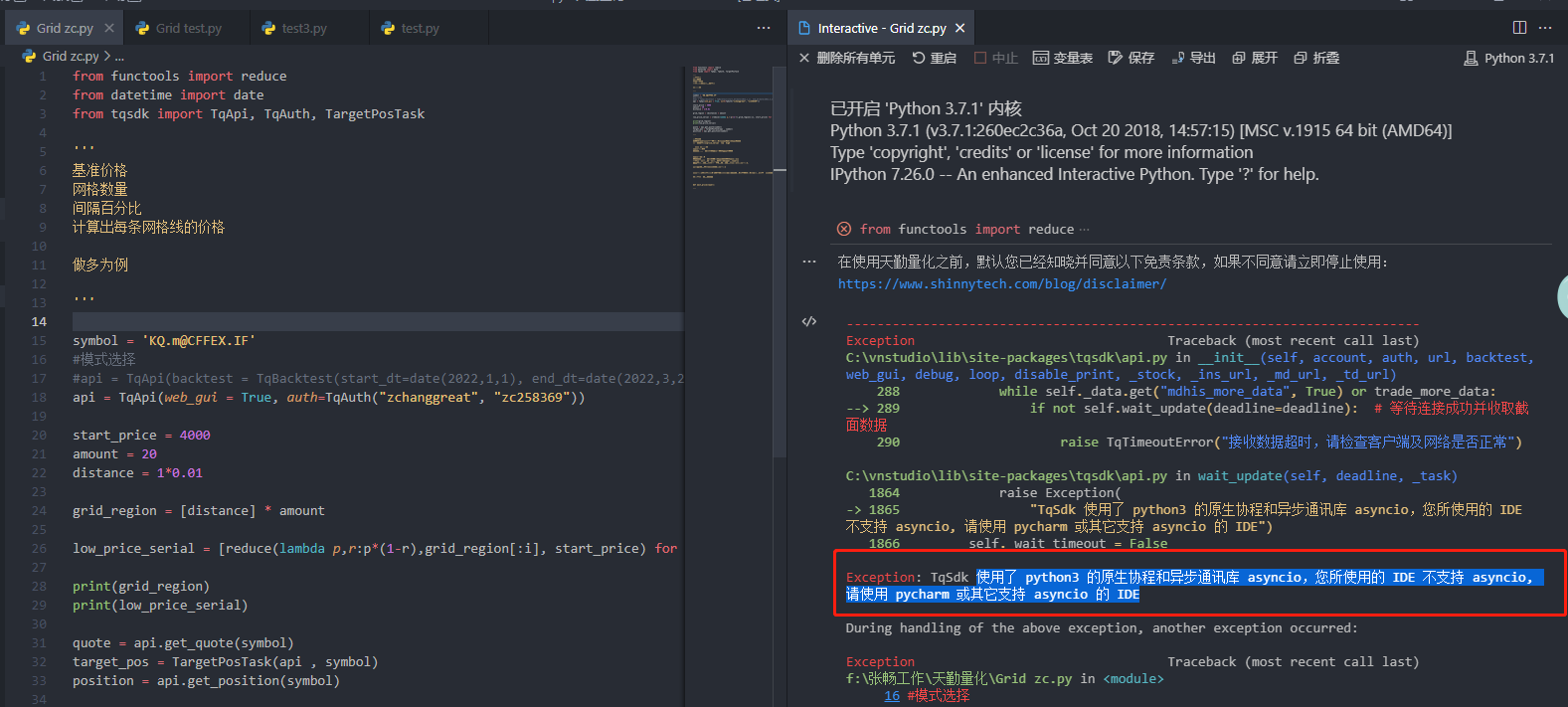Collapse all cells with 折叠
1568x707 pixels.
[x=1316, y=58]
